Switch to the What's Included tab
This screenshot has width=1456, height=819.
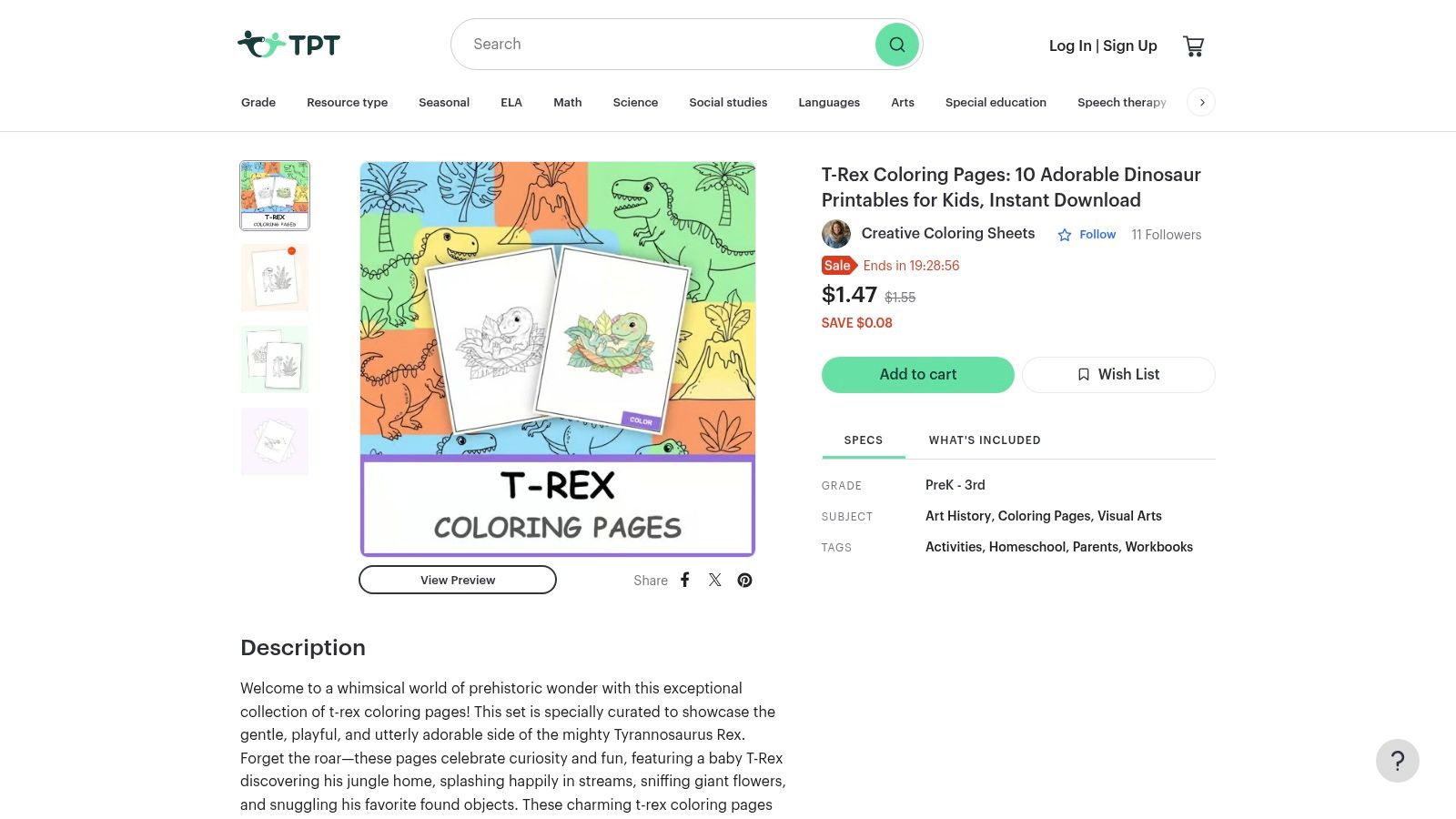[985, 440]
